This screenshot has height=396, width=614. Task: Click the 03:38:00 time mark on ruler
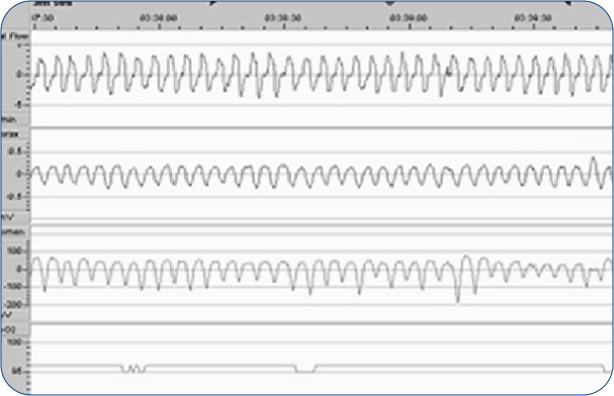pyautogui.click(x=159, y=18)
